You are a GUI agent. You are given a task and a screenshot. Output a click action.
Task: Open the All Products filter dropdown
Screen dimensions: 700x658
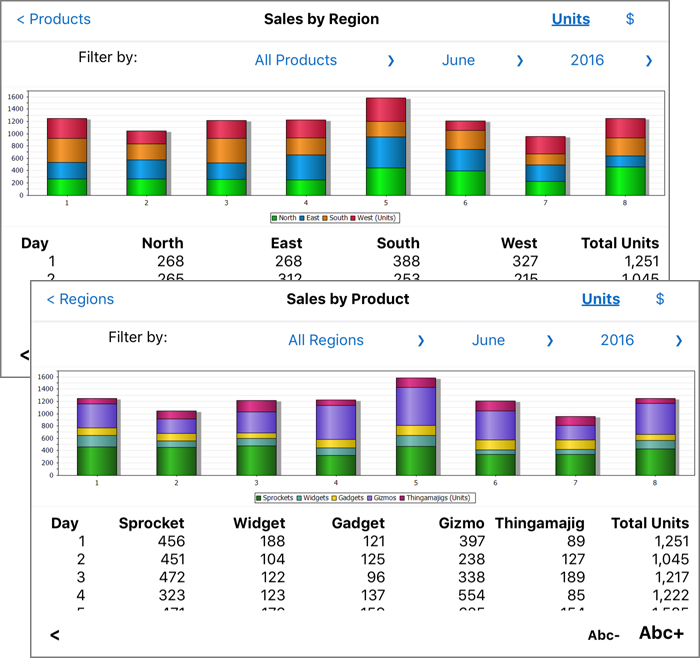pyautogui.click(x=295, y=60)
